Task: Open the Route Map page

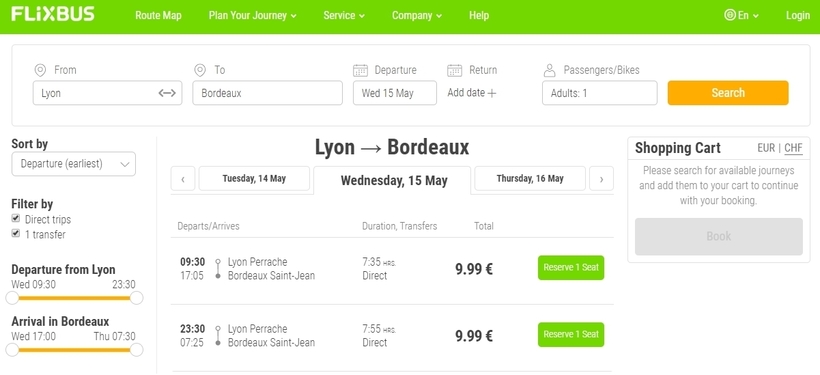Action: click(x=158, y=16)
